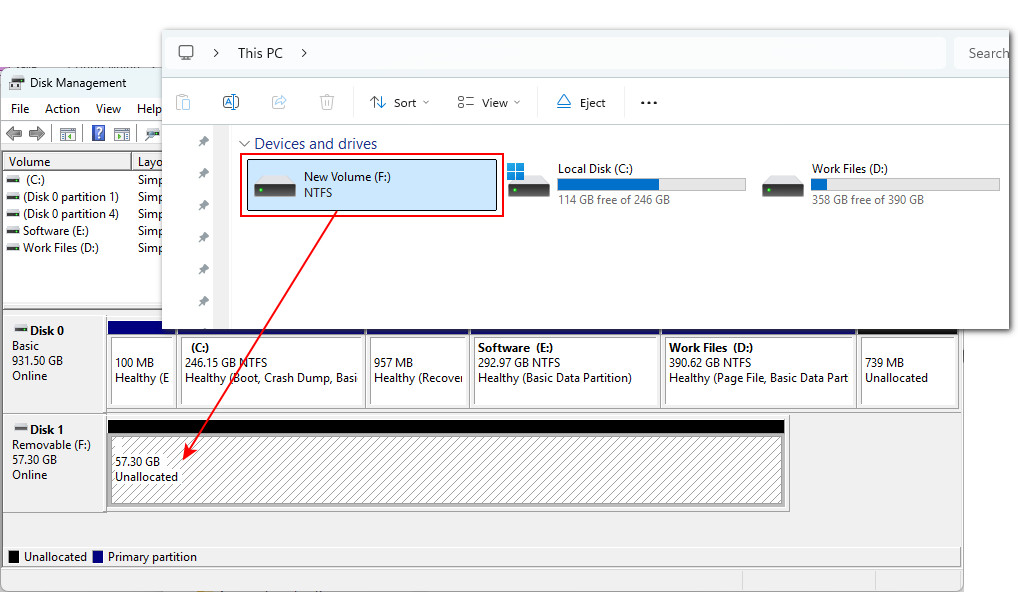
Task: Click '114 GB free of 246 GB' text
Action: click(x=614, y=200)
